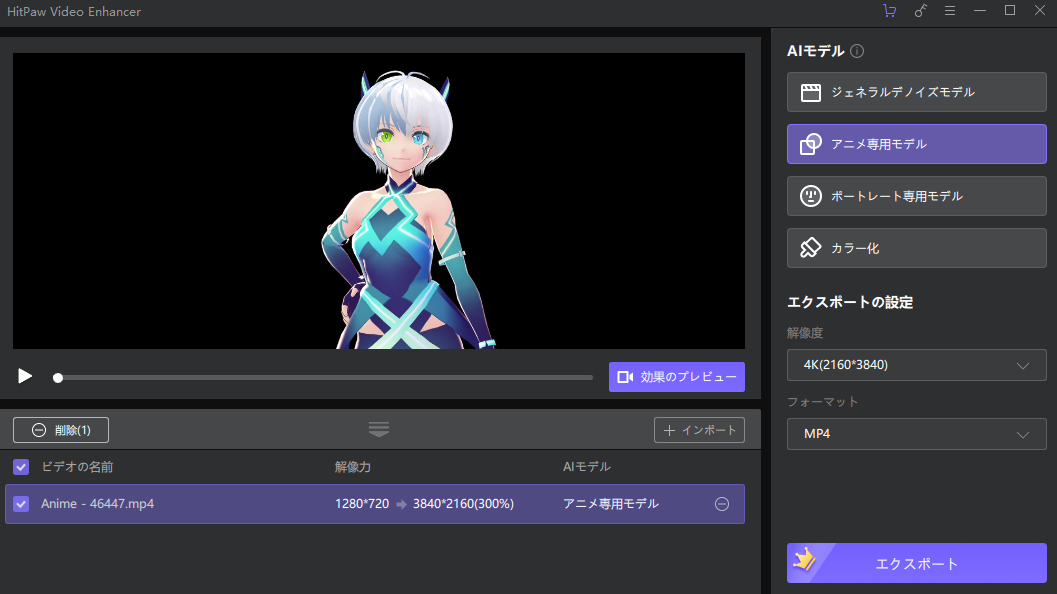The image size is (1057, 594).
Task: Click アニメ専用モデル in the video row
Action: pos(611,504)
